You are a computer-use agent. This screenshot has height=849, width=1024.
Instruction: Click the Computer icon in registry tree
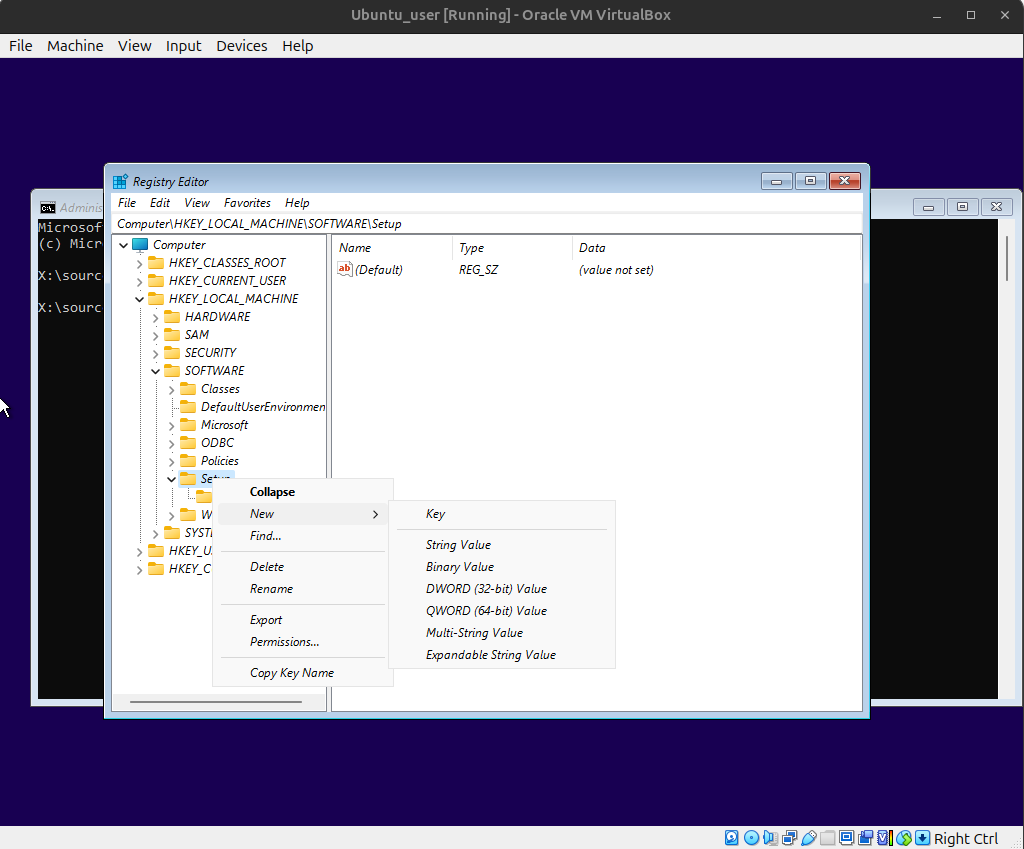(x=140, y=245)
